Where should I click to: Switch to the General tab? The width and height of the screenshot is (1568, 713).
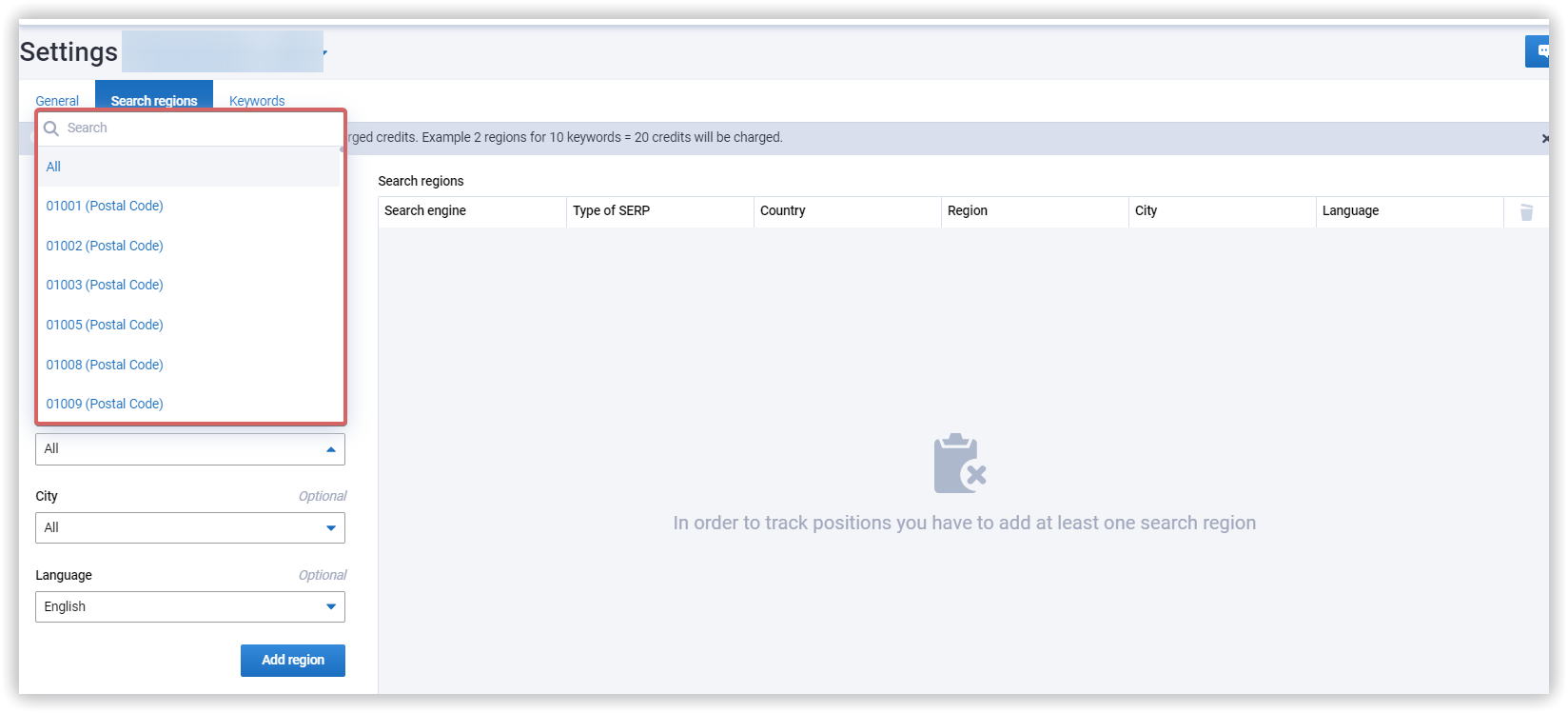tap(57, 101)
